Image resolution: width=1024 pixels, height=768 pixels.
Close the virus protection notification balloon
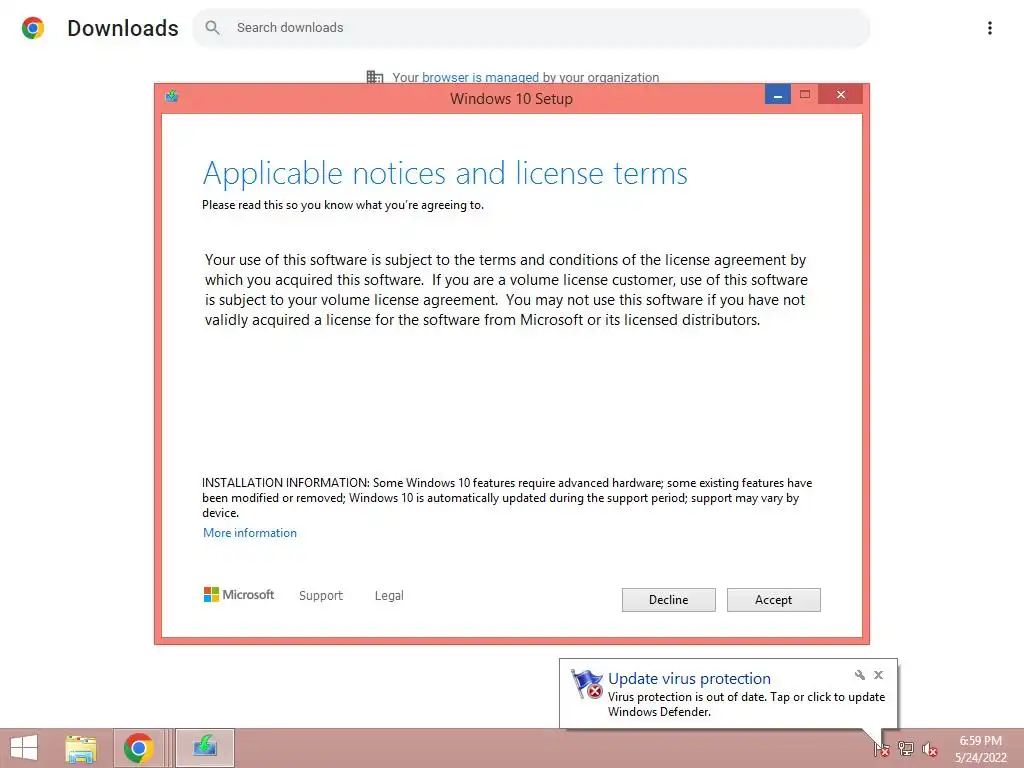(x=878, y=675)
